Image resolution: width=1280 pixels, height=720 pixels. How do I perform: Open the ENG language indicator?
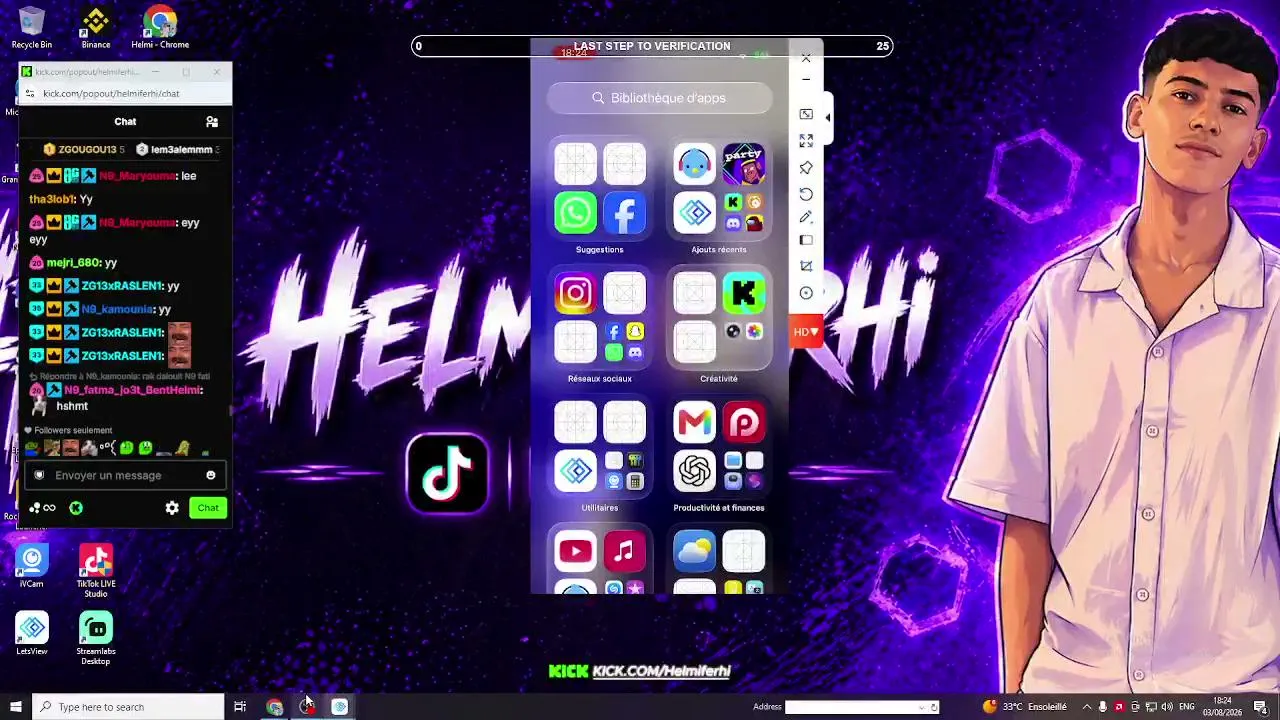coord(1187,707)
